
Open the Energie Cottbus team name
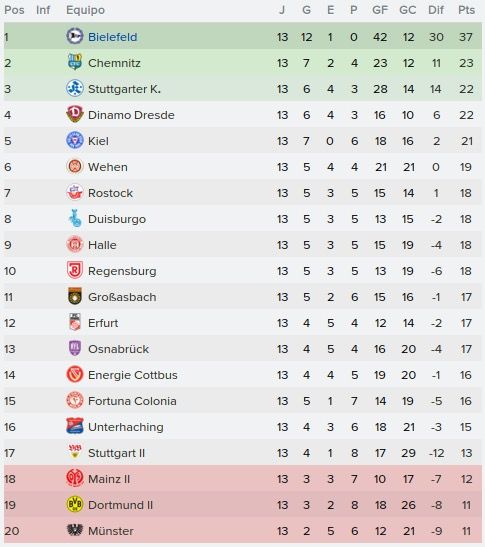133,375
